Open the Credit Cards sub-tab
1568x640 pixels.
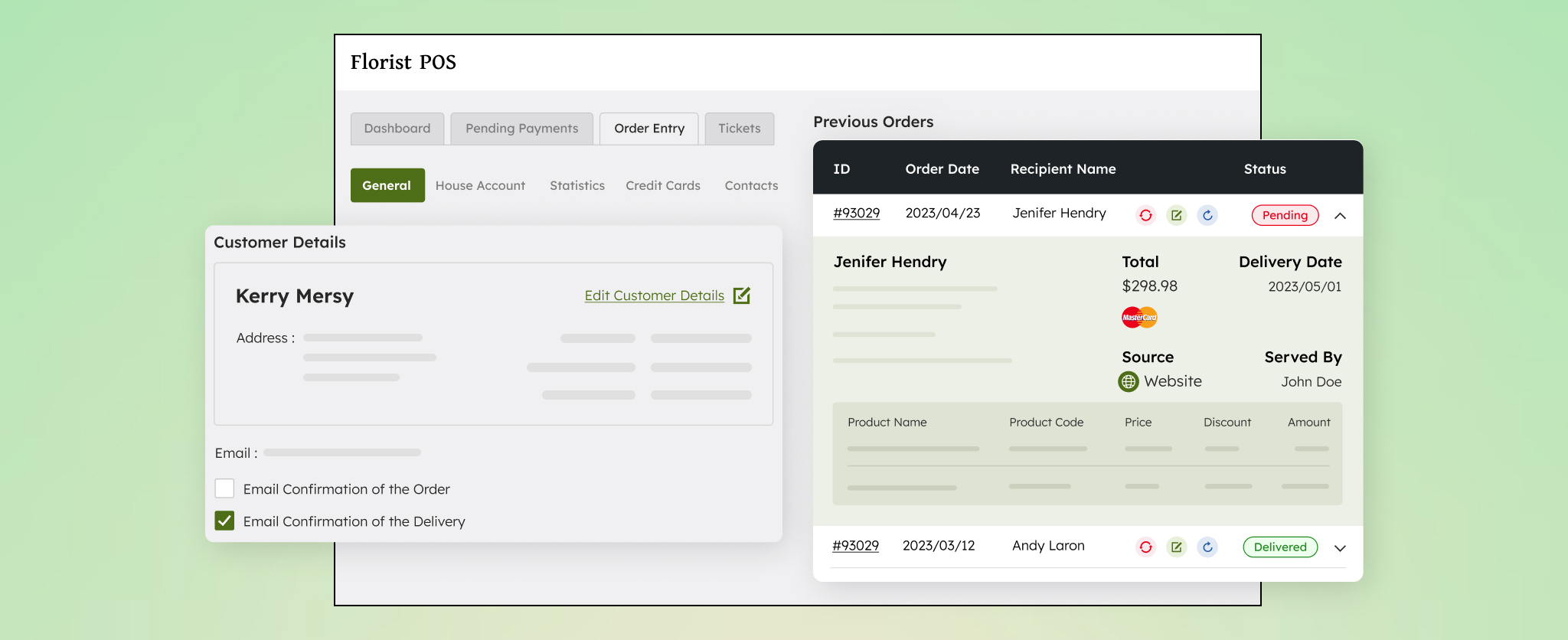pos(662,185)
